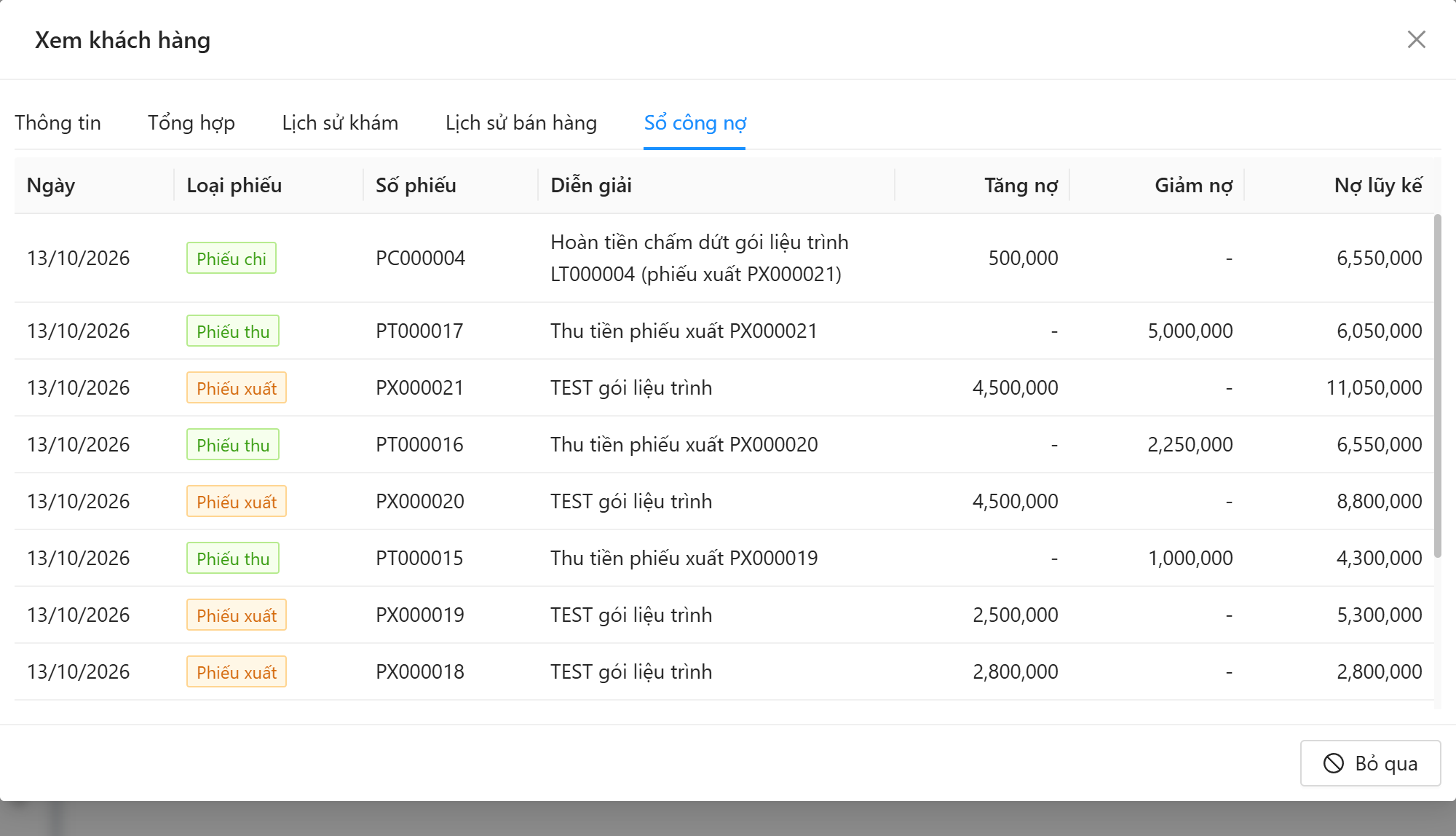The image size is (1456, 836).
Task: Click the Bỏ qua button
Action: (1370, 763)
